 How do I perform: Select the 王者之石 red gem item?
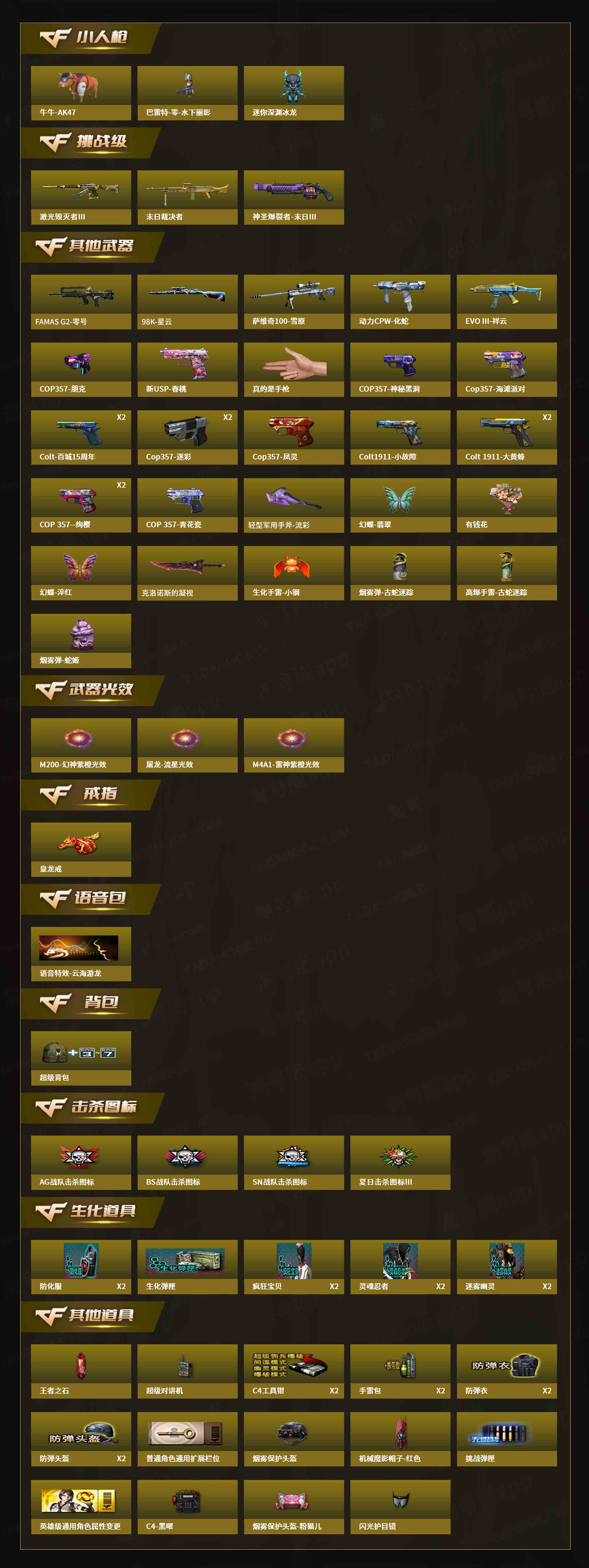81,1371
